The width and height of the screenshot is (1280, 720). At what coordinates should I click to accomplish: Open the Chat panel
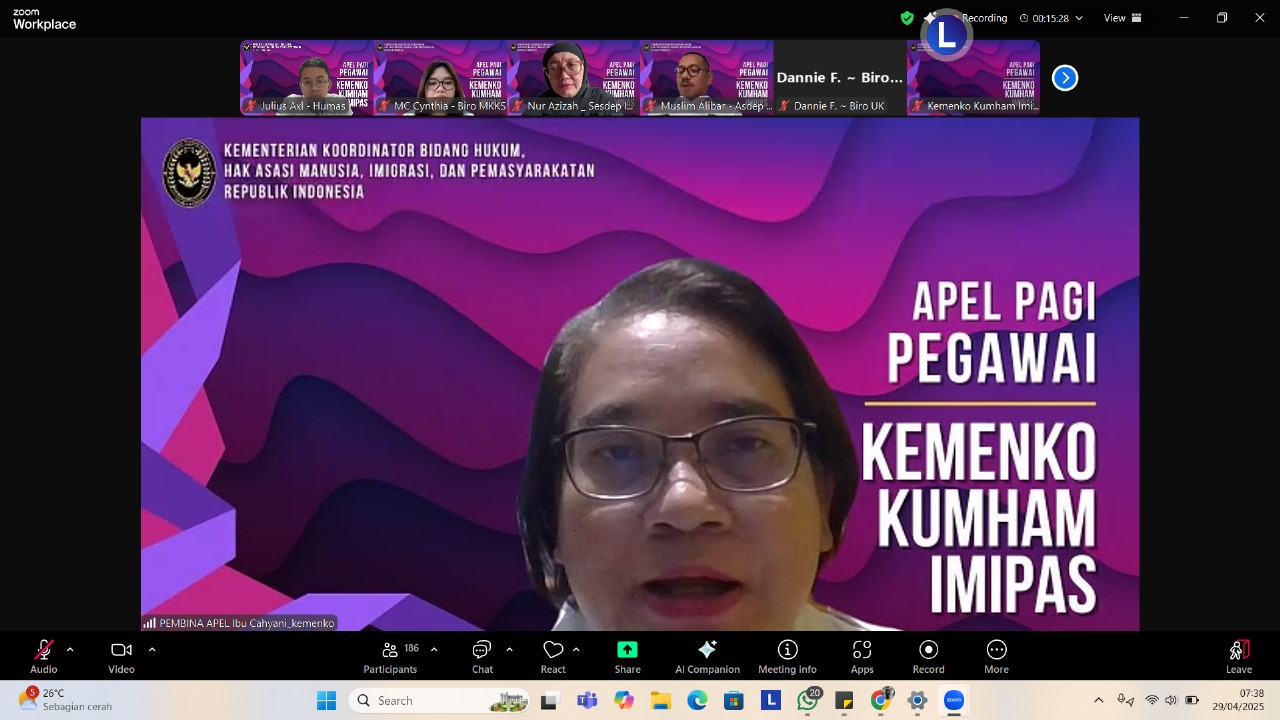(x=482, y=655)
